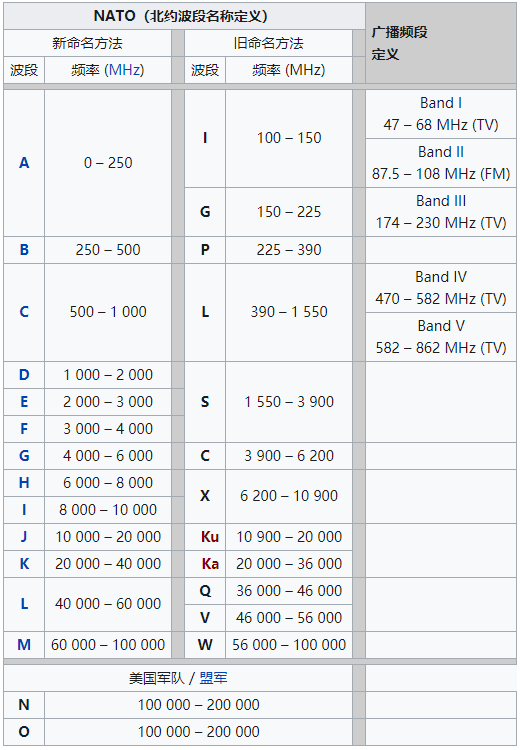Screen dimensions: 521x750
Task: Click the NATO table title header
Action: tap(184, 16)
